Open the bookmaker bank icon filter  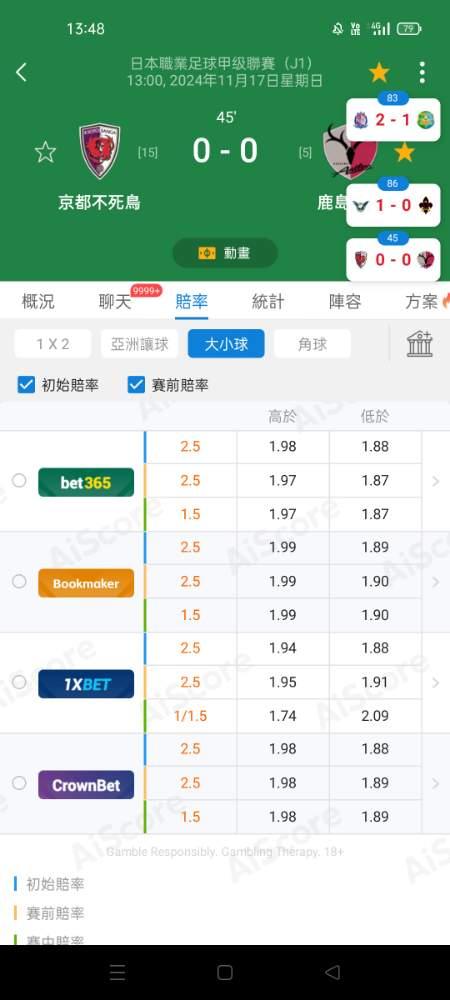click(420, 344)
